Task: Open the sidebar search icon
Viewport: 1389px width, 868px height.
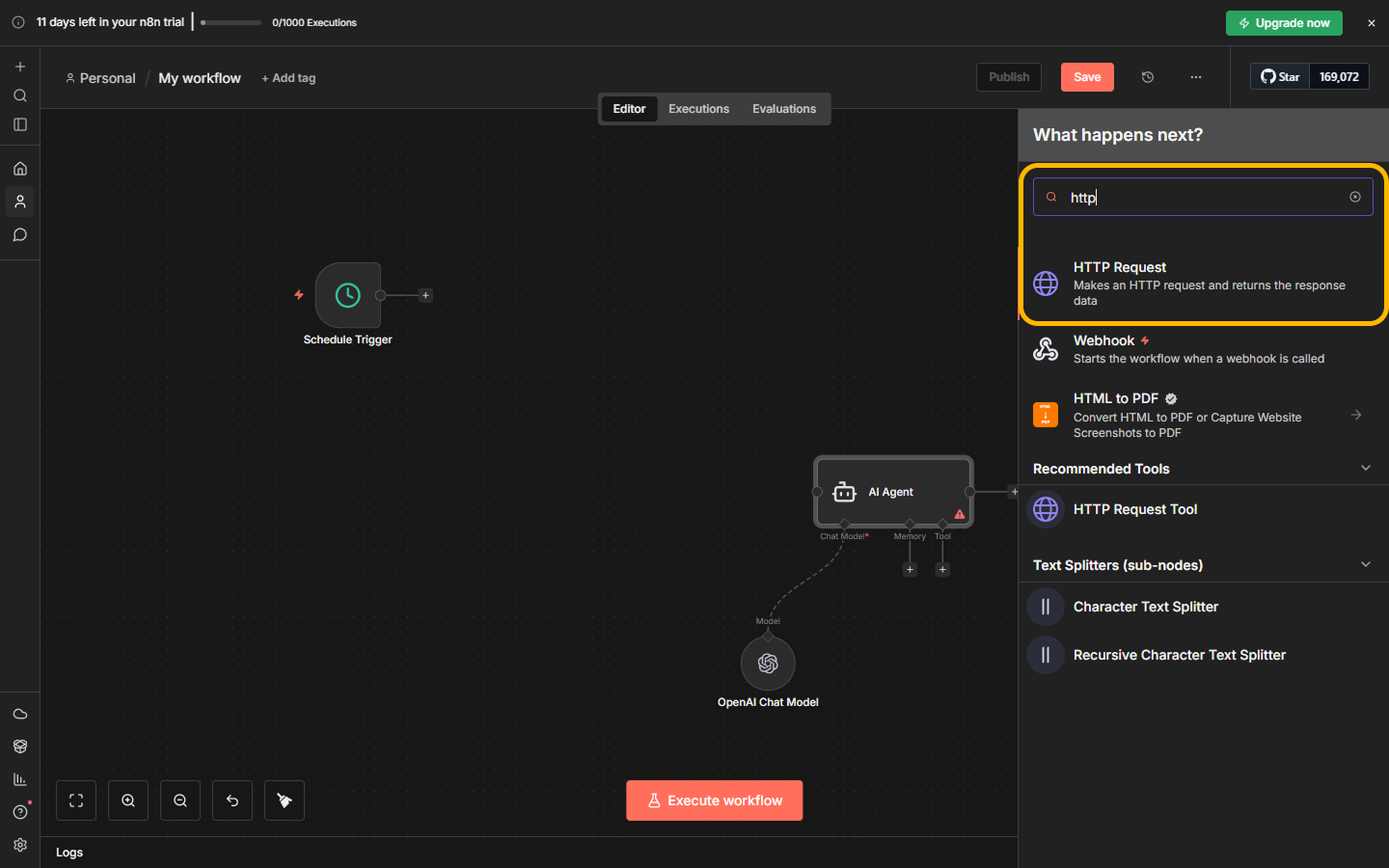Action: coord(20,95)
